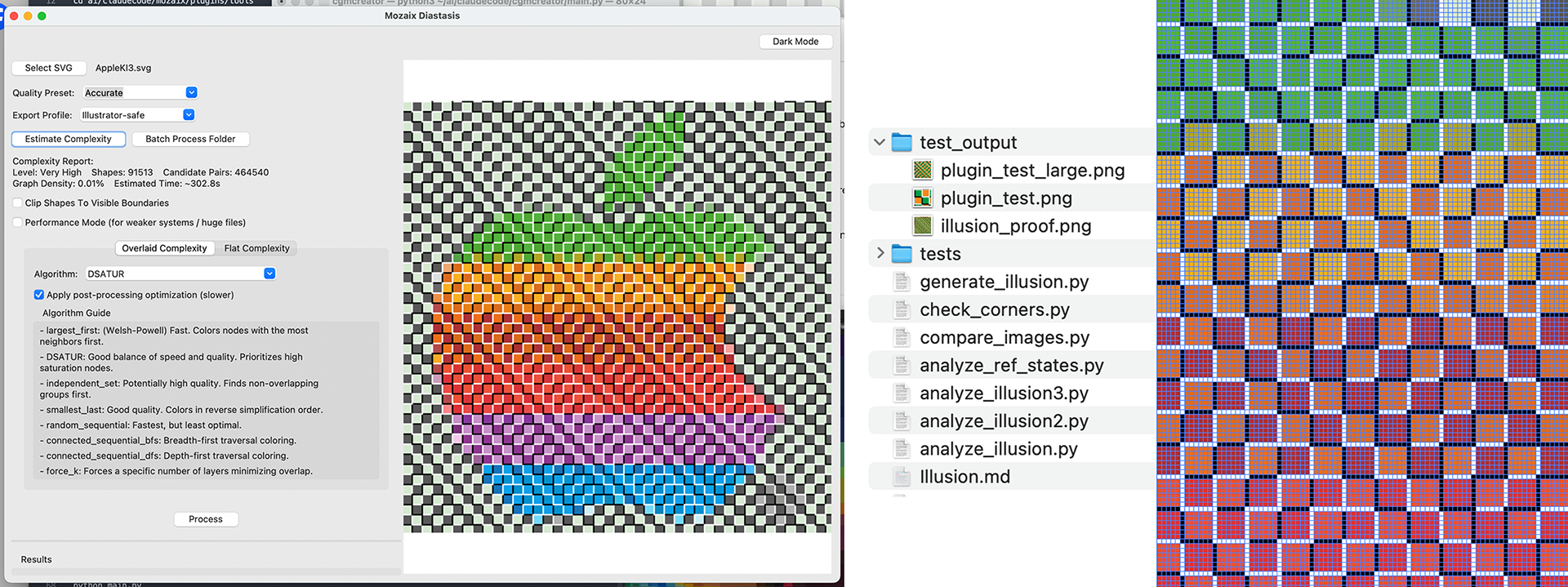The image size is (1568, 587).
Task: Click the AppleKI3.svg filename label
Action: (123, 68)
